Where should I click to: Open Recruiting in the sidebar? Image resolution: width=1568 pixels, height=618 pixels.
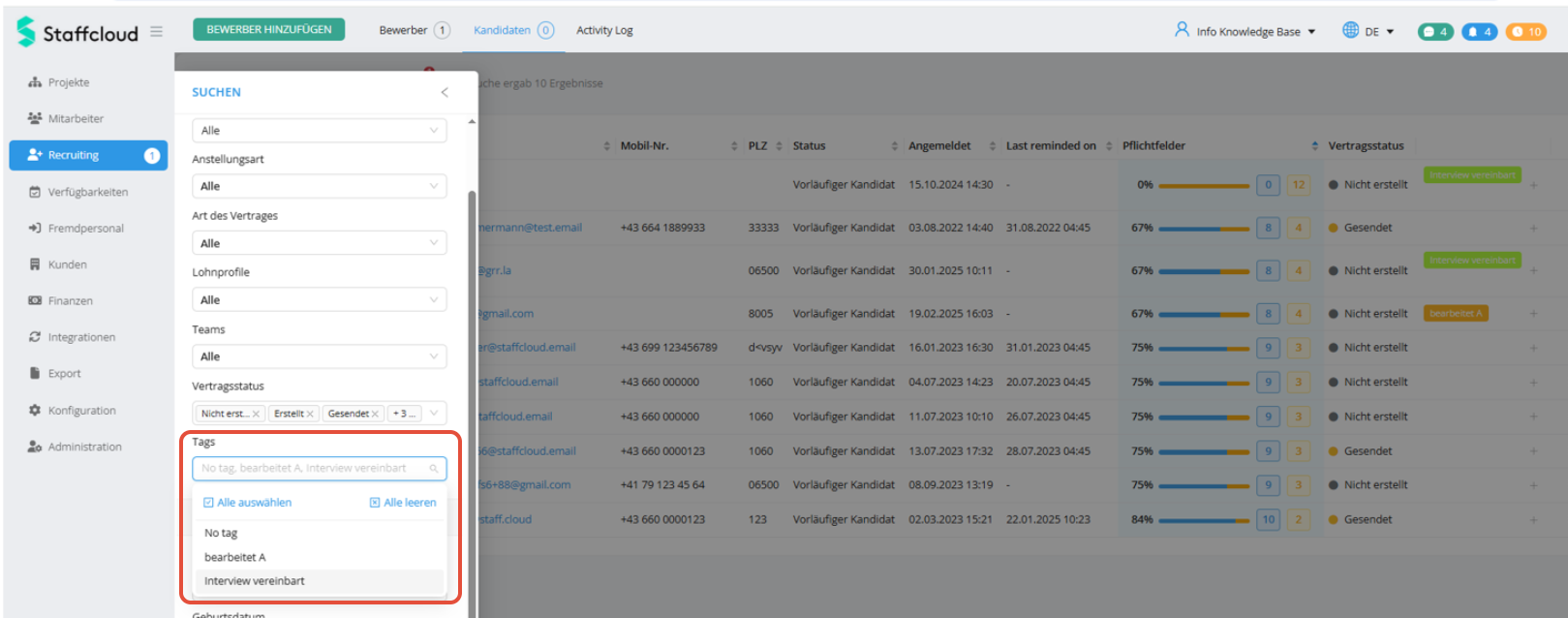coord(88,155)
